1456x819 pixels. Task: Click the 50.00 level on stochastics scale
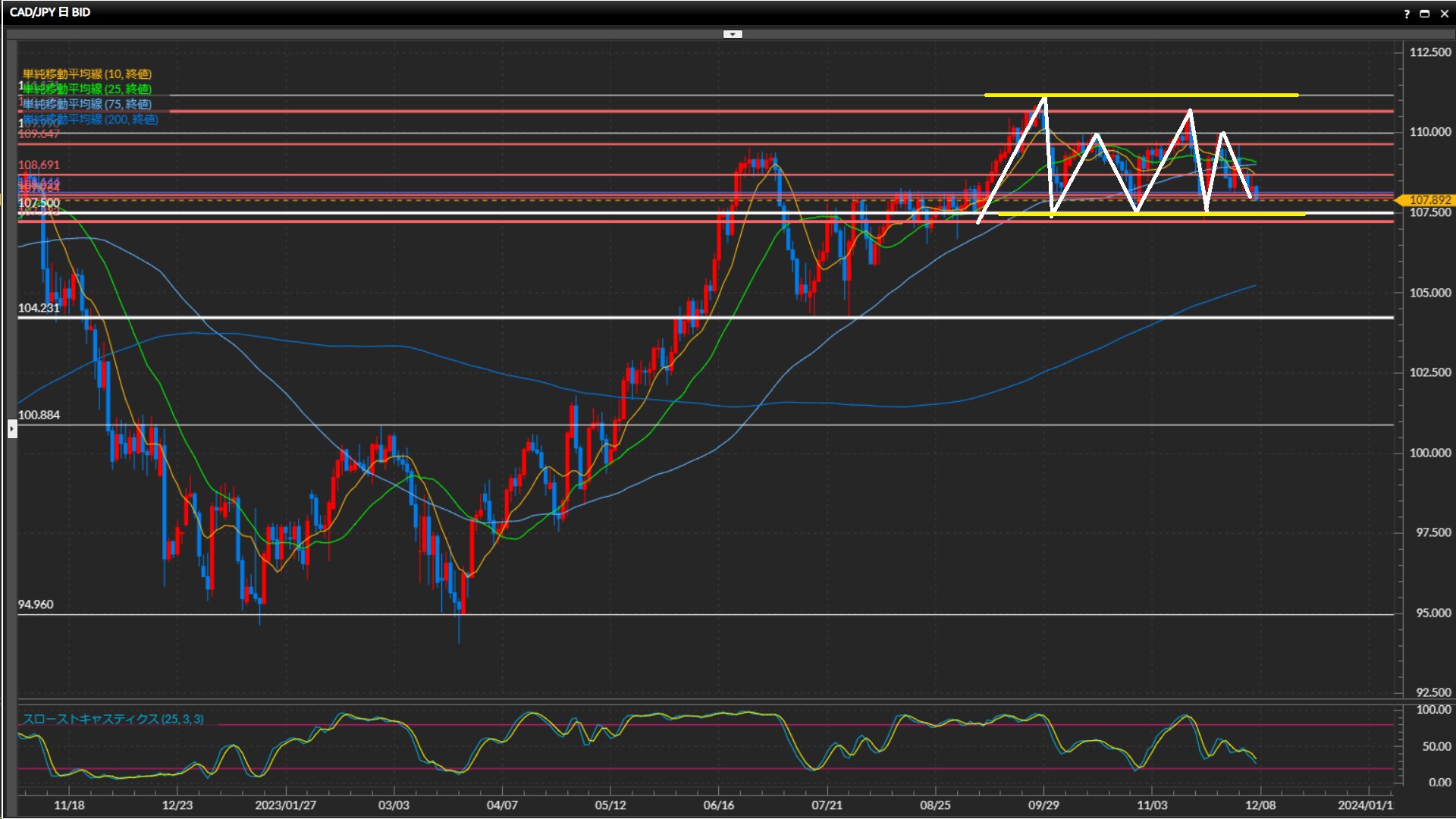point(1436,746)
